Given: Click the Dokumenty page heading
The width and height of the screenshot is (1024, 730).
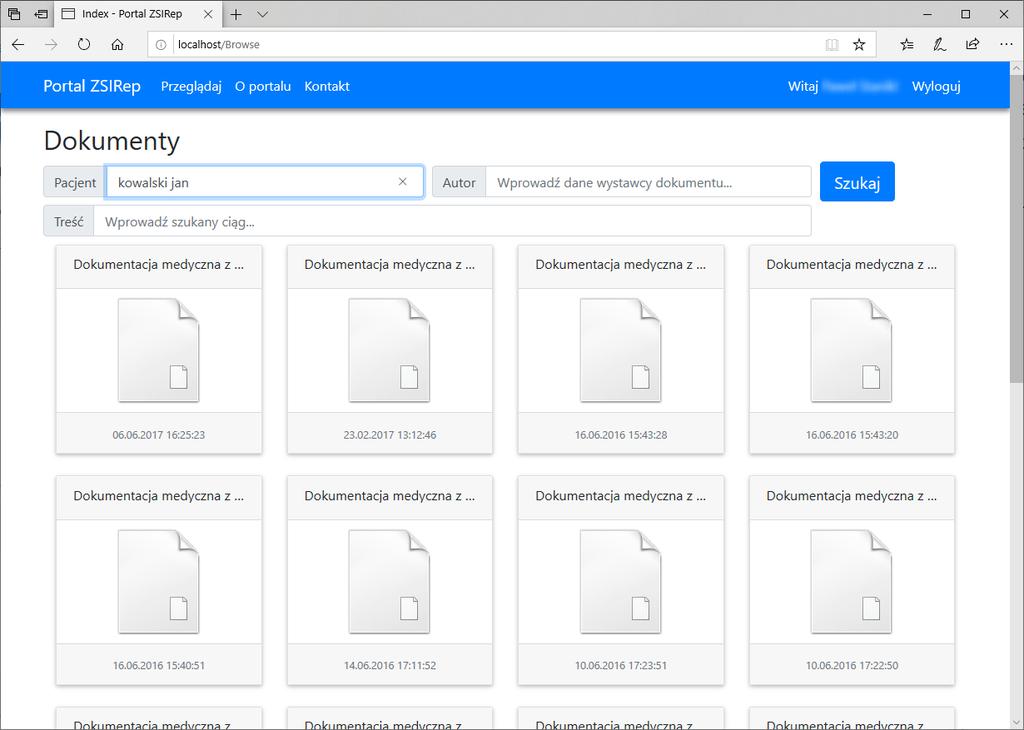Looking at the screenshot, I should click(112, 141).
